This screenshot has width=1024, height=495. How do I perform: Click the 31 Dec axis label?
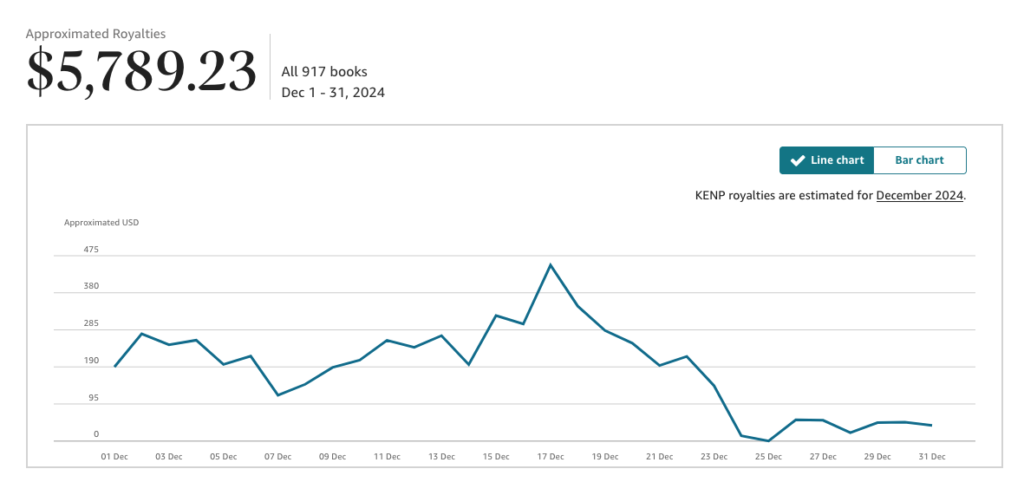click(932, 456)
